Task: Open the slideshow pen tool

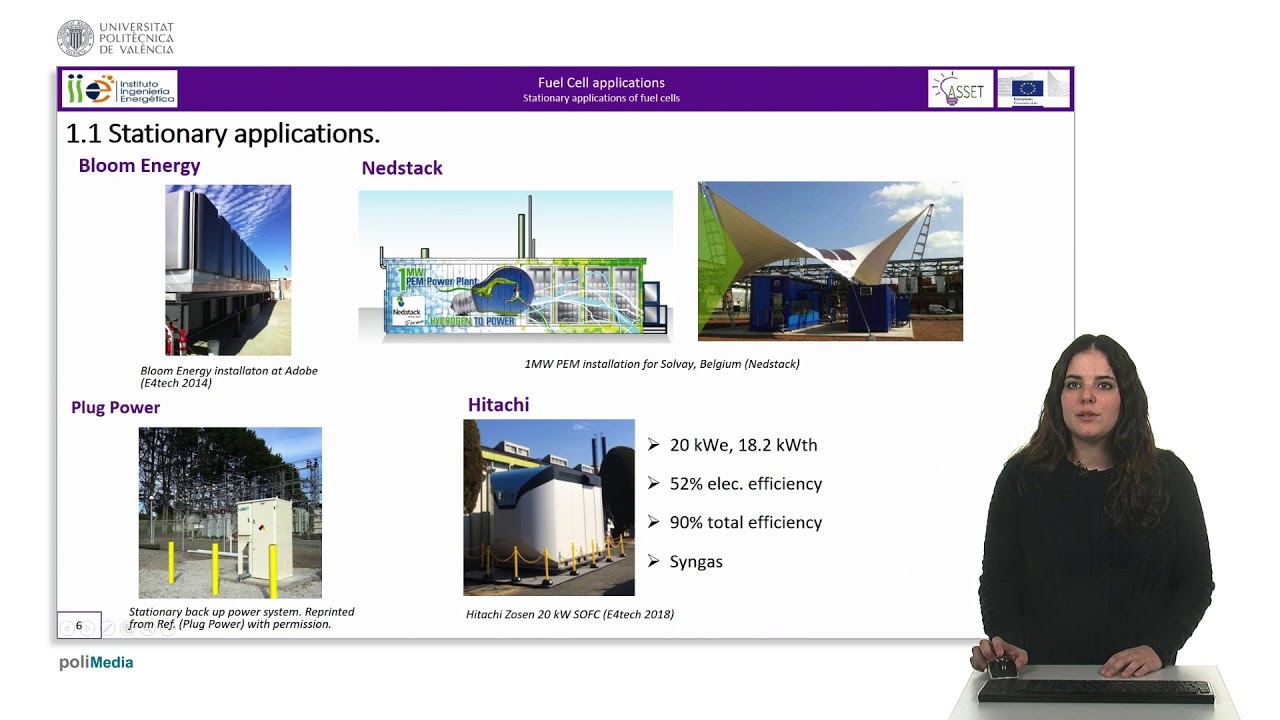Action: [108, 628]
